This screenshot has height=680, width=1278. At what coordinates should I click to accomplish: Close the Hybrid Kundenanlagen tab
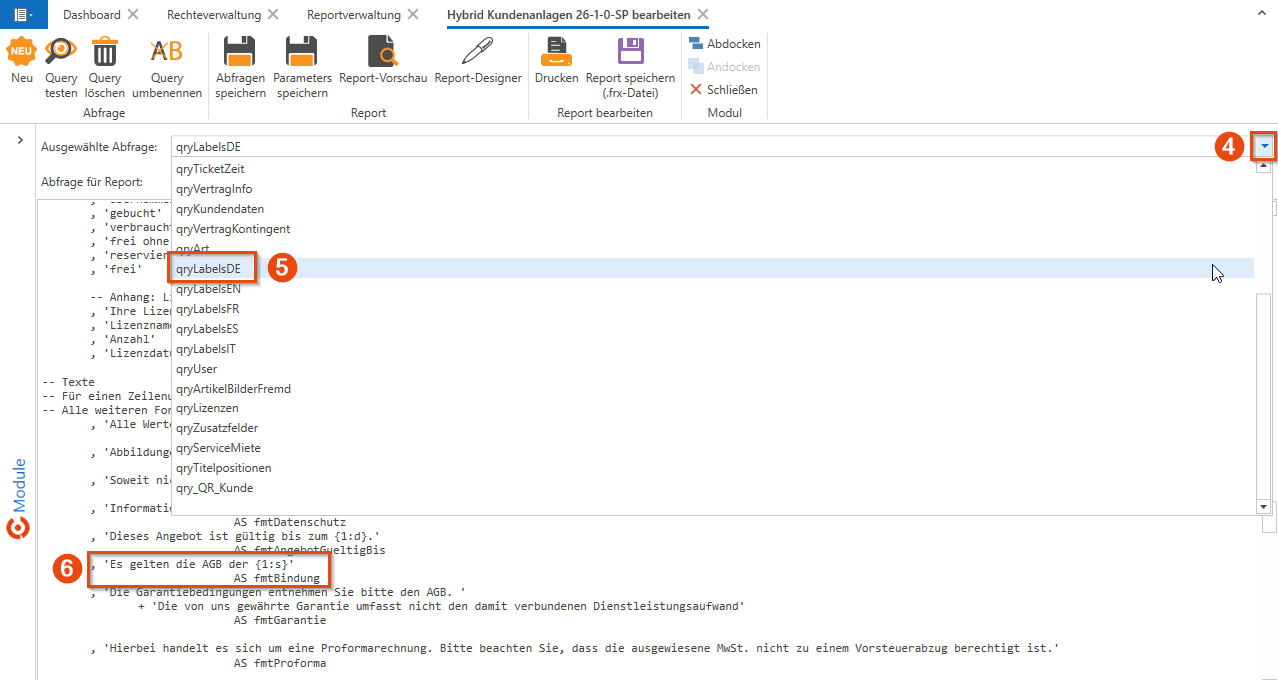[x=702, y=14]
